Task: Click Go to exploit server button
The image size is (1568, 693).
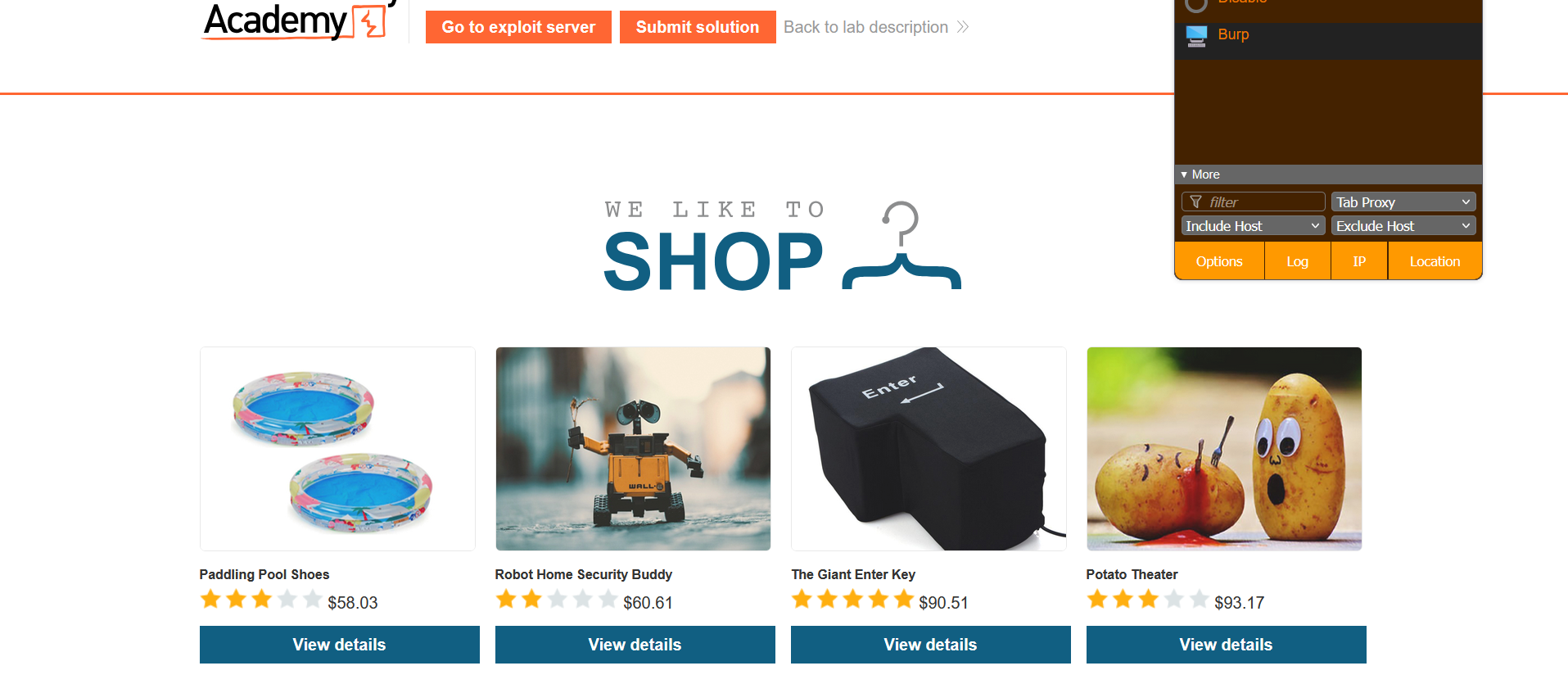Action: [518, 27]
